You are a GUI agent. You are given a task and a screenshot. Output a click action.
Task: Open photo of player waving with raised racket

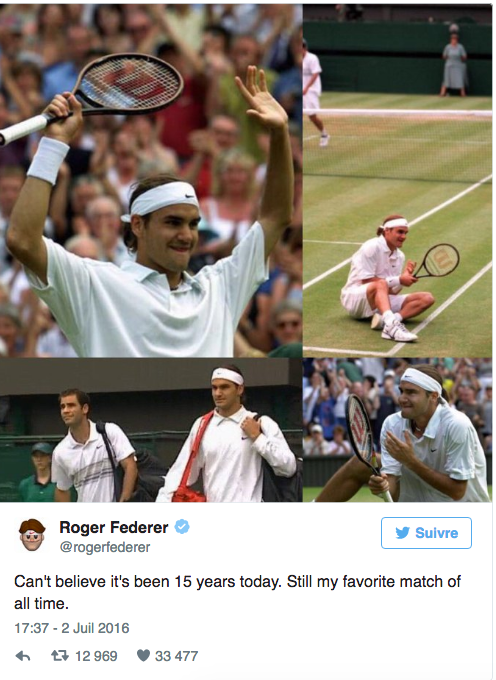coord(151,180)
